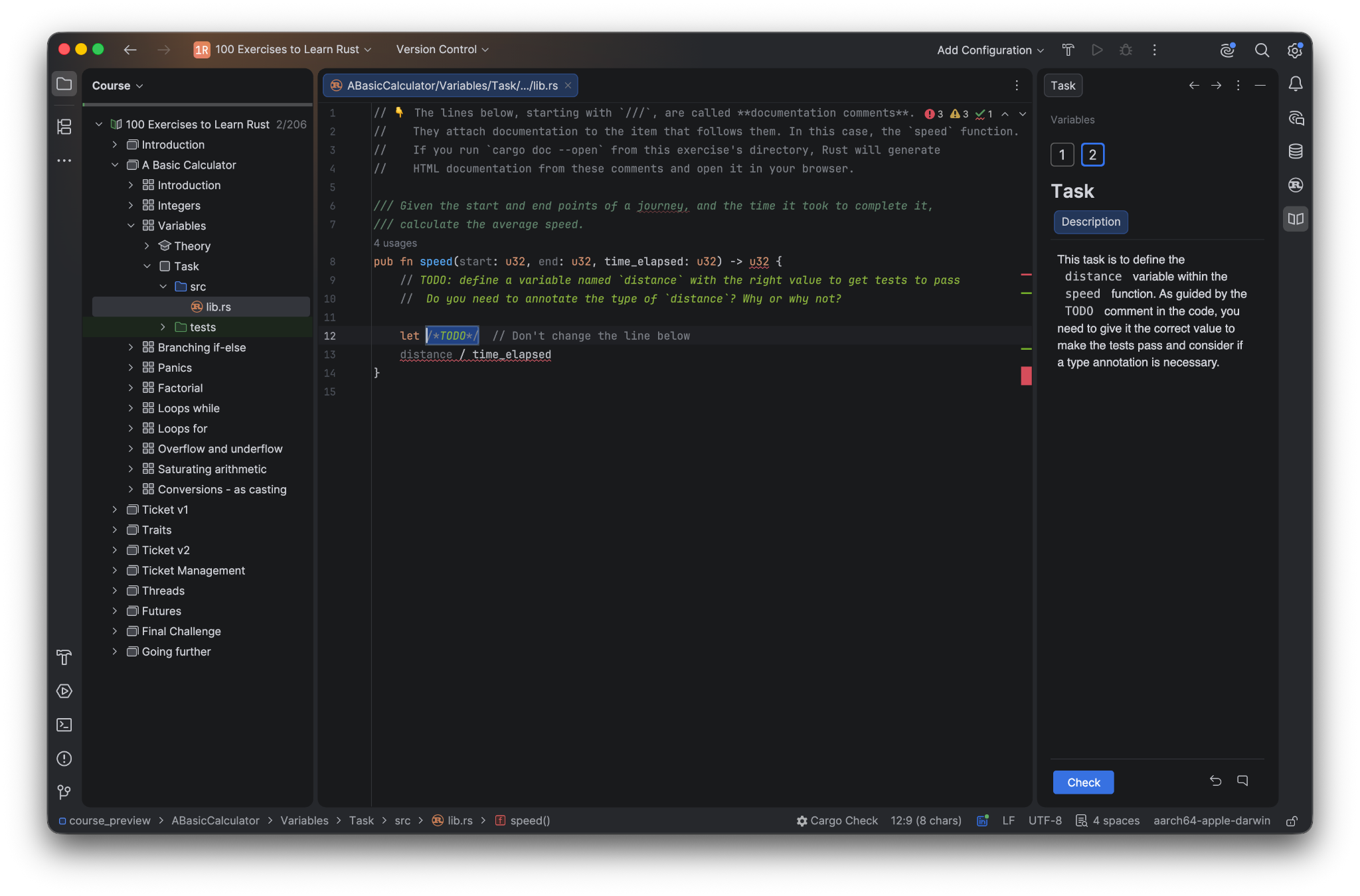The image size is (1360, 896).
Task: Open the Build hammer tool window in the left sidebar
Action: tap(64, 658)
